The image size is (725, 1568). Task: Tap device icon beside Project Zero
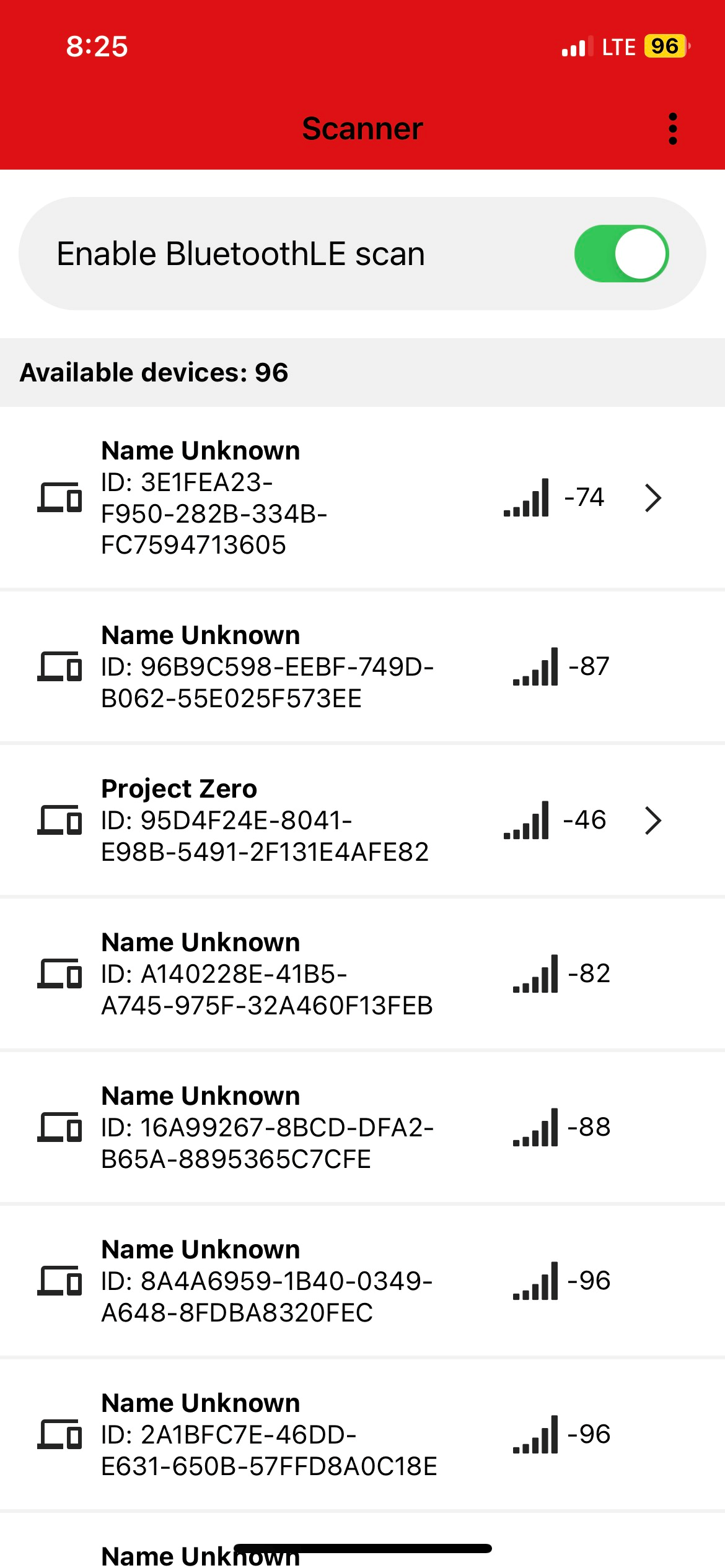coord(59,821)
